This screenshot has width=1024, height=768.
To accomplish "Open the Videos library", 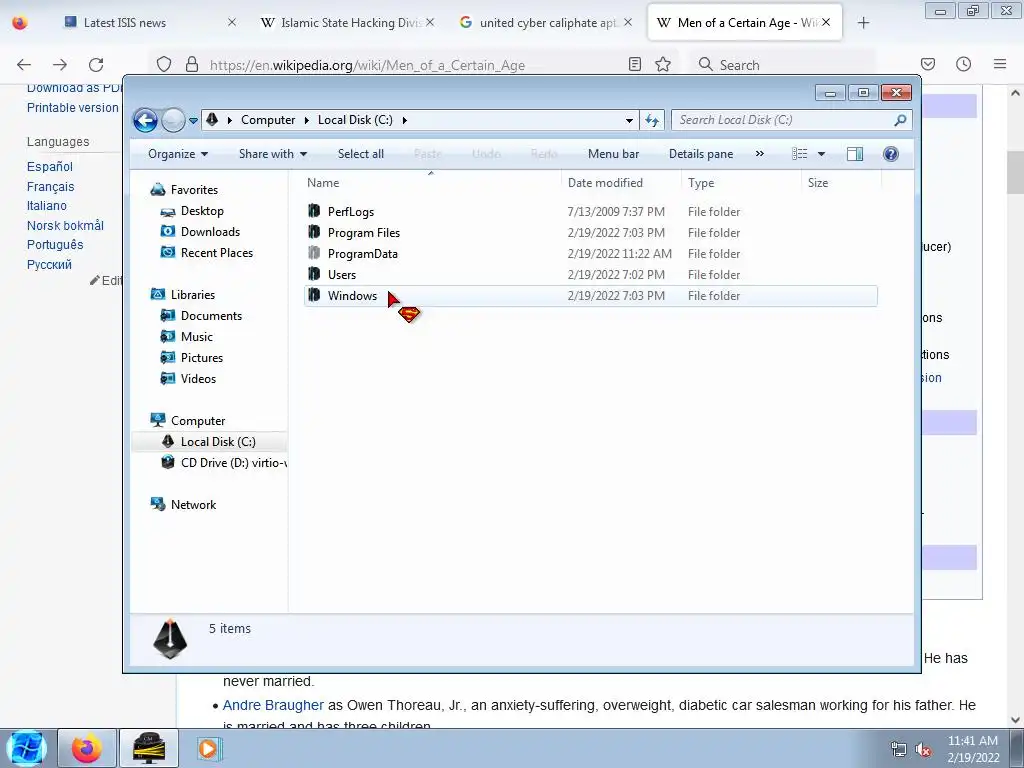I will (198, 379).
